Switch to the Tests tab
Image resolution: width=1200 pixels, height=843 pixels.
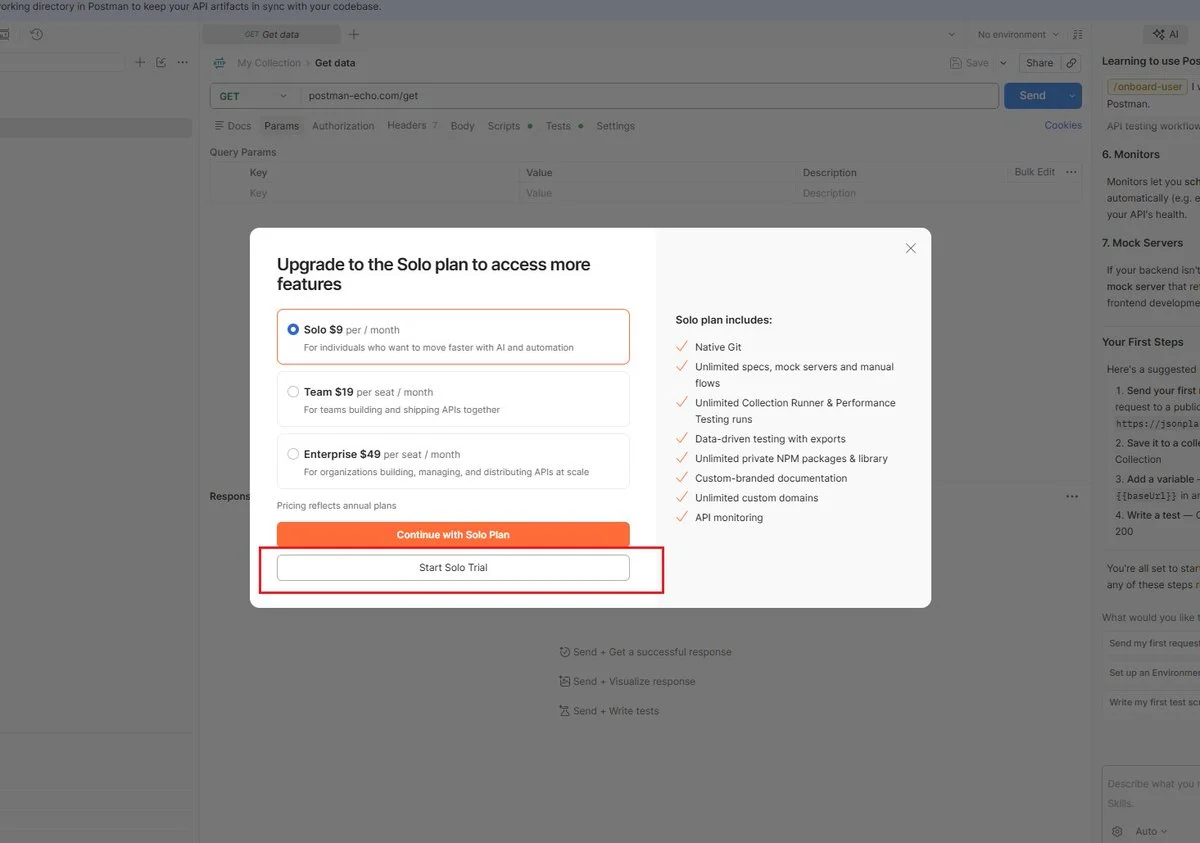[x=563, y=126]
